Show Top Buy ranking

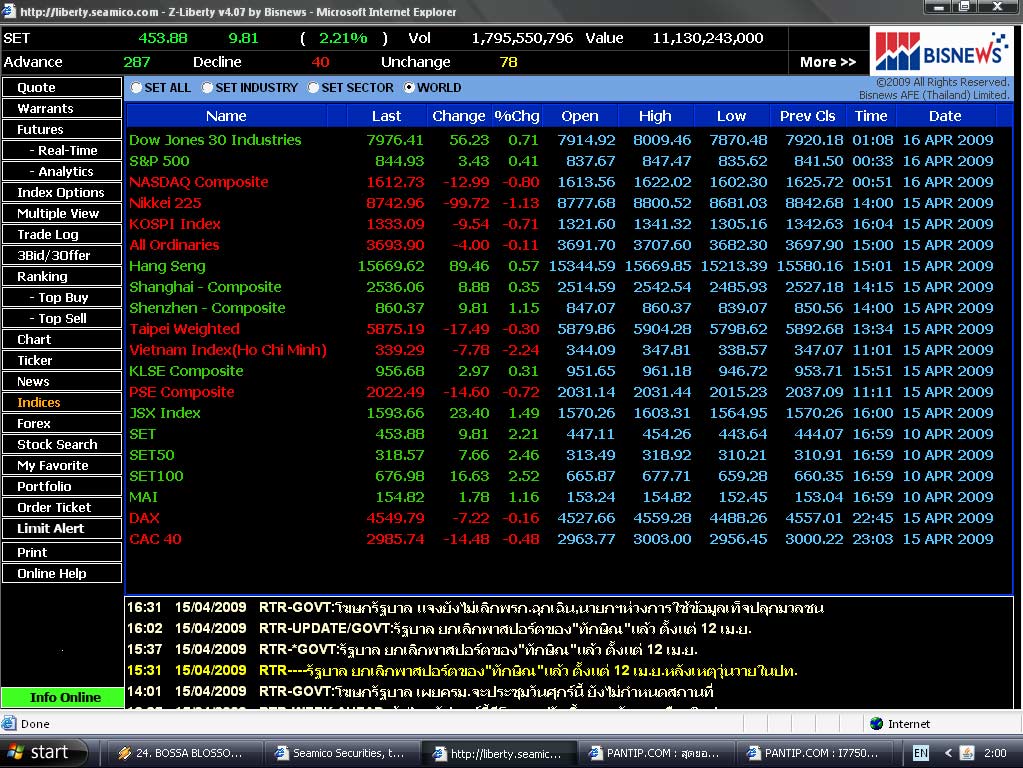tap(62, 298)
